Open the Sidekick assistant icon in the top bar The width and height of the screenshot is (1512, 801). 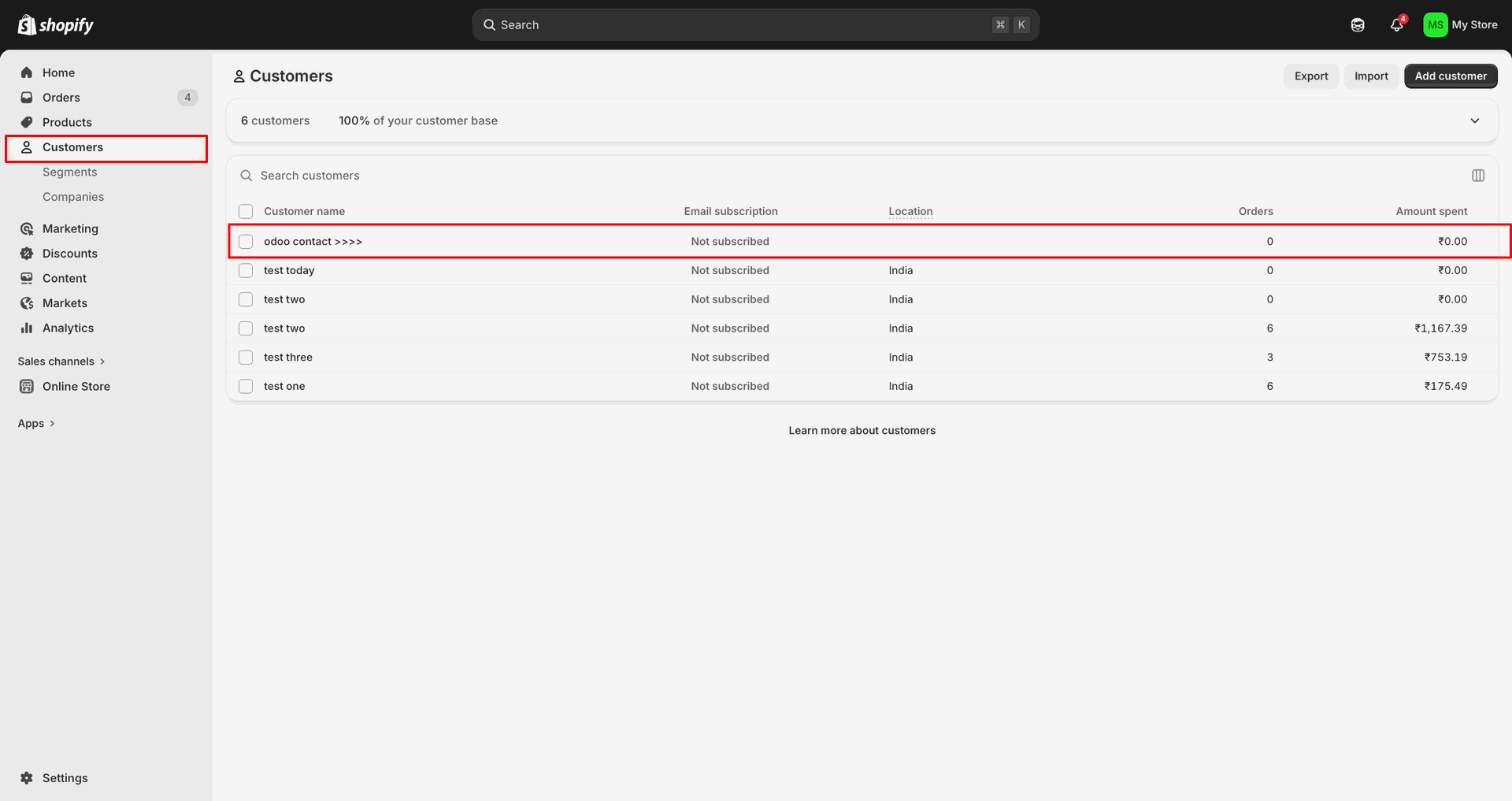tap(1358, 25)
